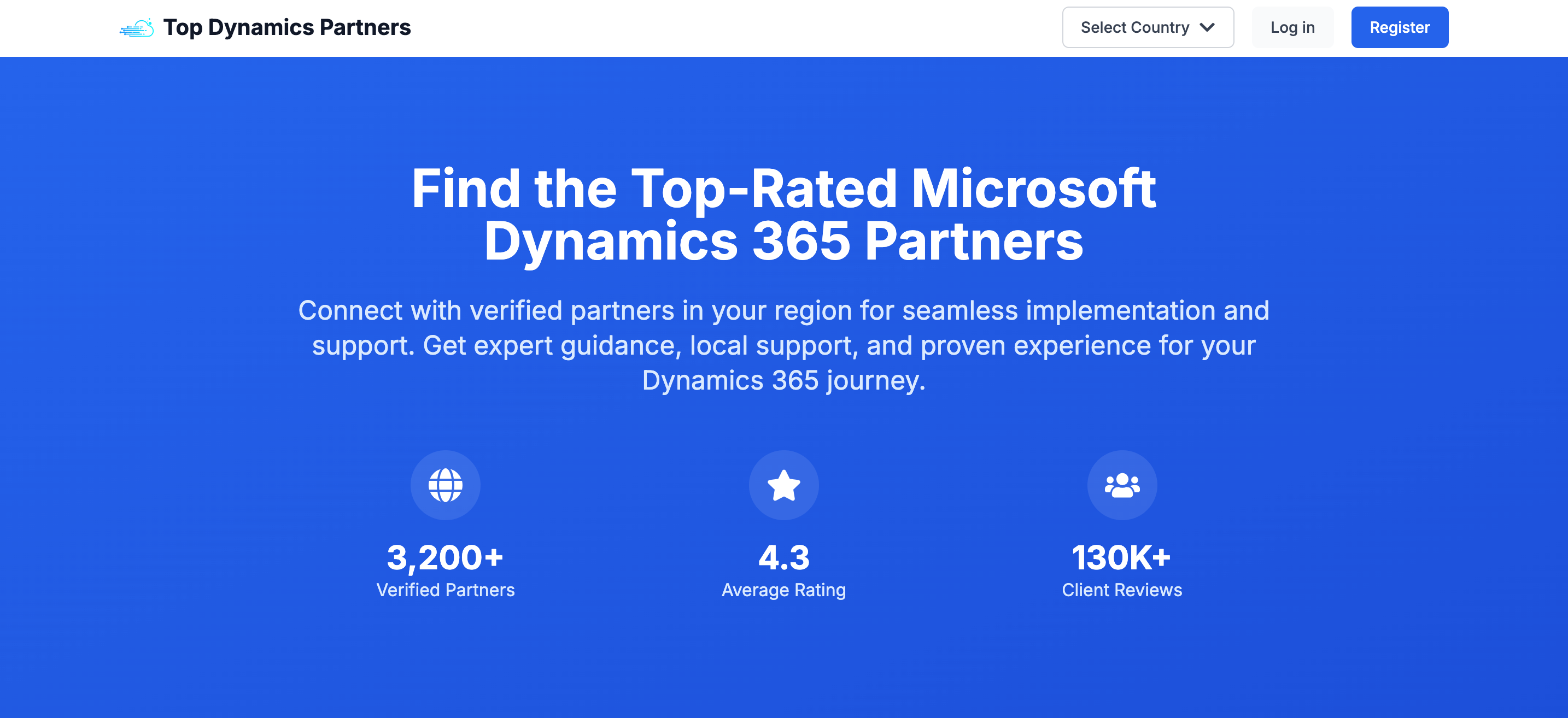Expand the Select Country dropdown

pos(1148,27)
